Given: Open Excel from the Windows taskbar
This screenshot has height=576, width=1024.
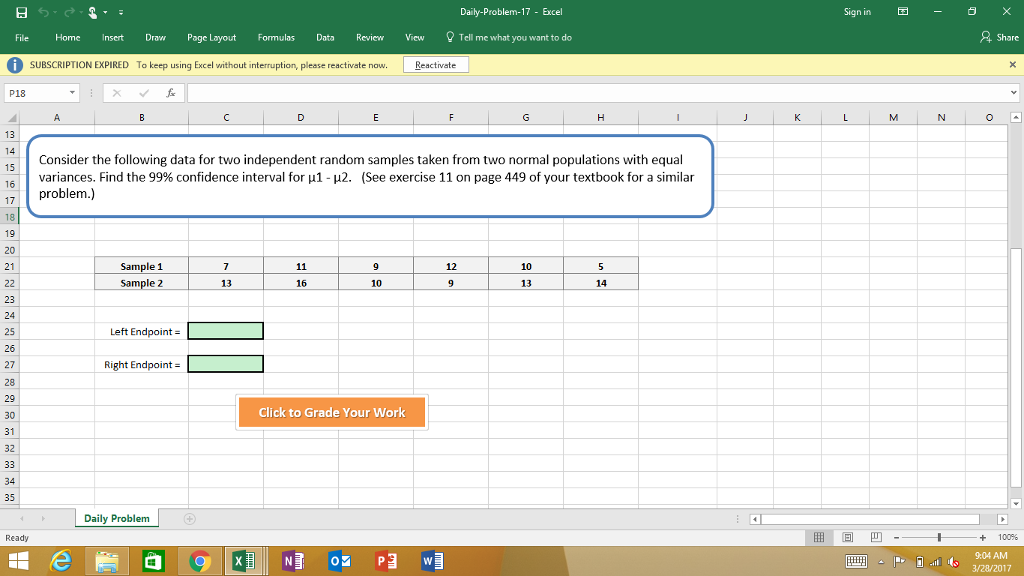Looking at the screenshot, I should pos(245,561).
